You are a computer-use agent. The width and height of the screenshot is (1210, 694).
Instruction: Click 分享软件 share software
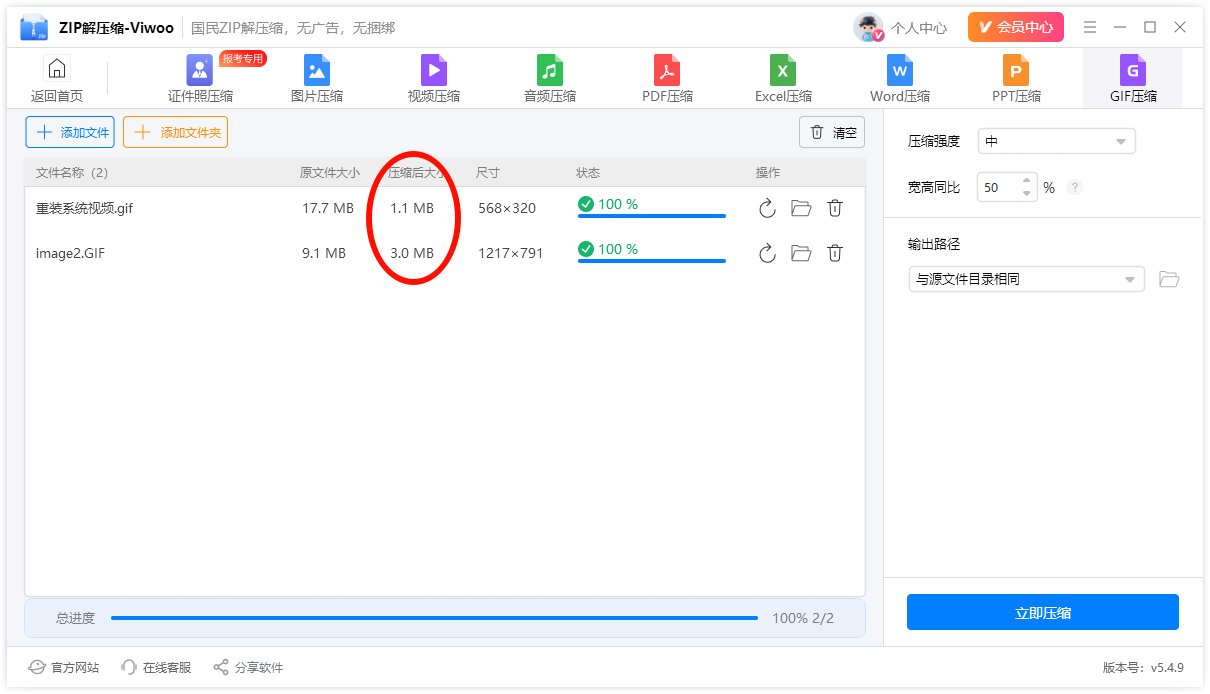[x=248, y=667]
